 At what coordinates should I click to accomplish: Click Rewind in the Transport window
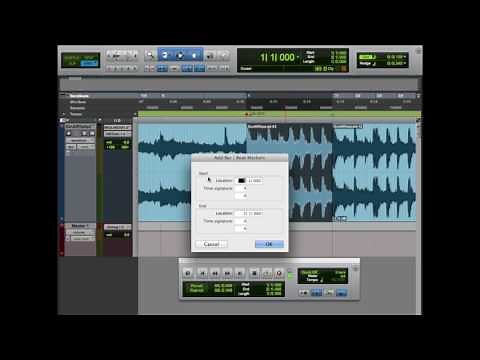215,273
